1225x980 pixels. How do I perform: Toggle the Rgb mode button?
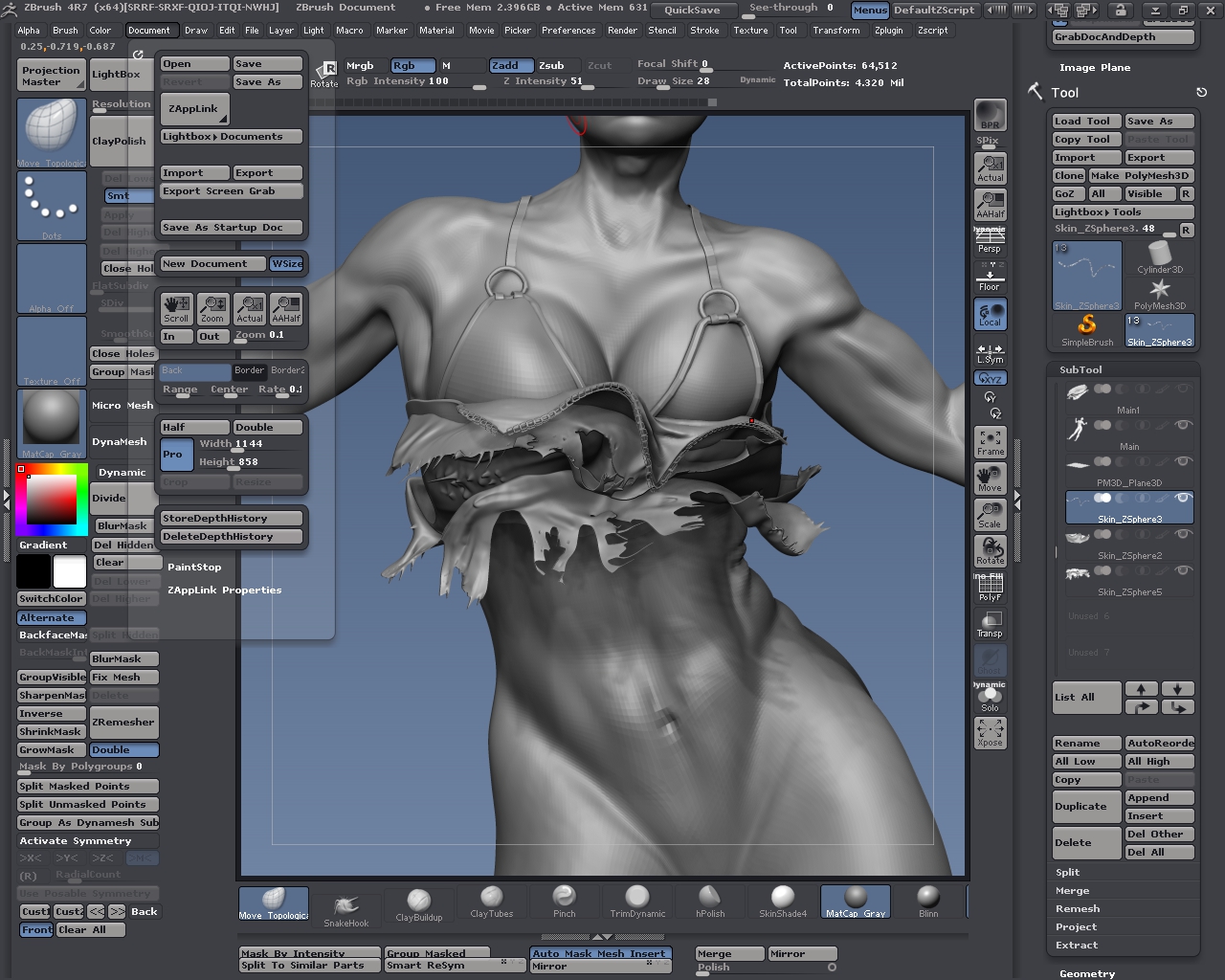412,65
